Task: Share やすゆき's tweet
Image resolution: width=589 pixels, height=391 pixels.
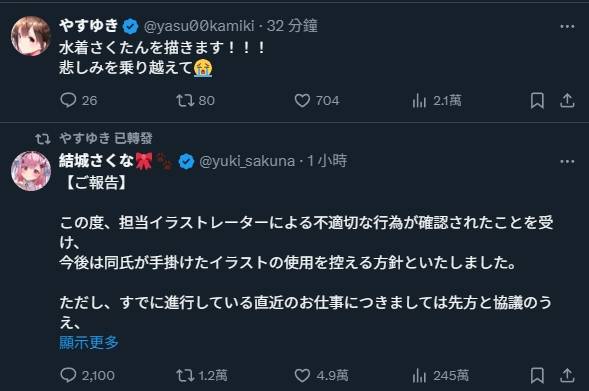Action: point(567,101)
